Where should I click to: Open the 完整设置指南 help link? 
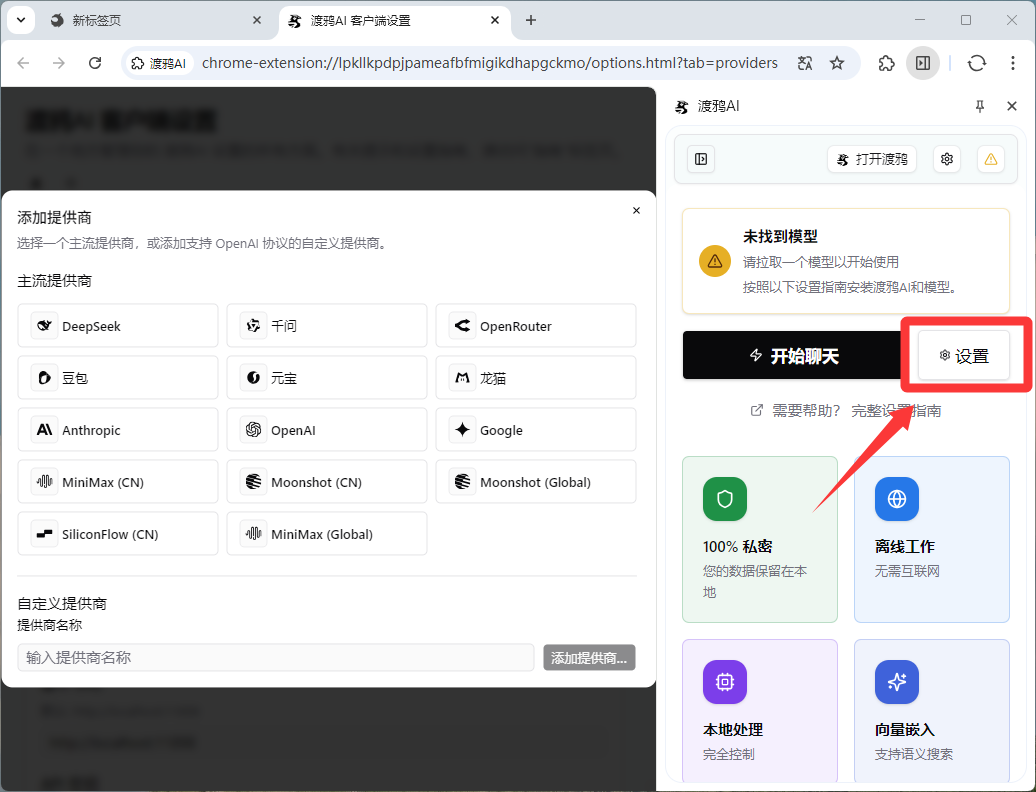coord(896,411)
